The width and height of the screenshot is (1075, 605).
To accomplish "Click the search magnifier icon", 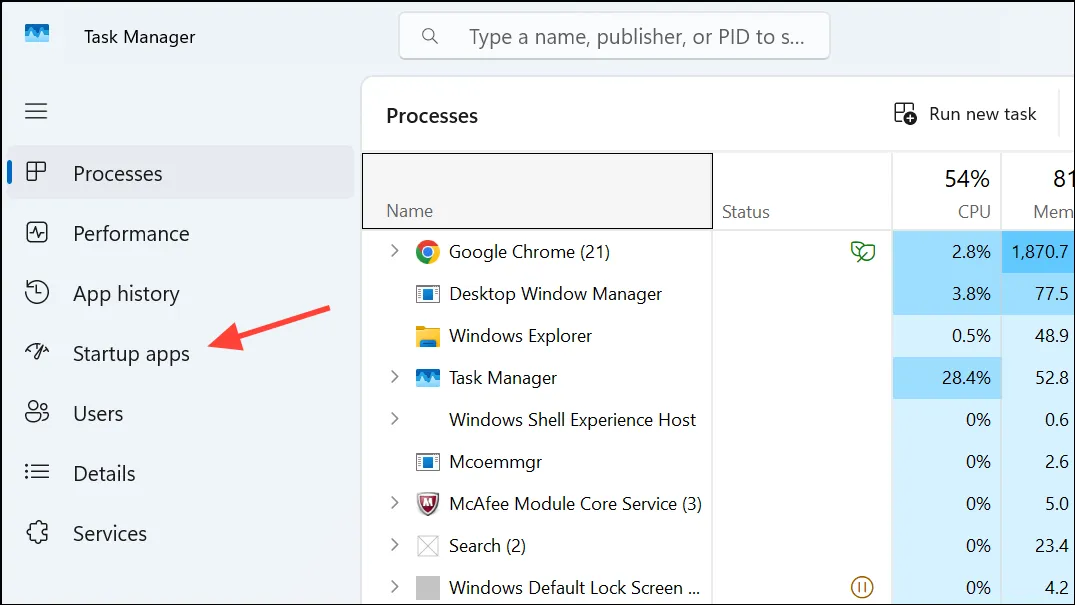I will pyautogui.click(x=430, y=36).
